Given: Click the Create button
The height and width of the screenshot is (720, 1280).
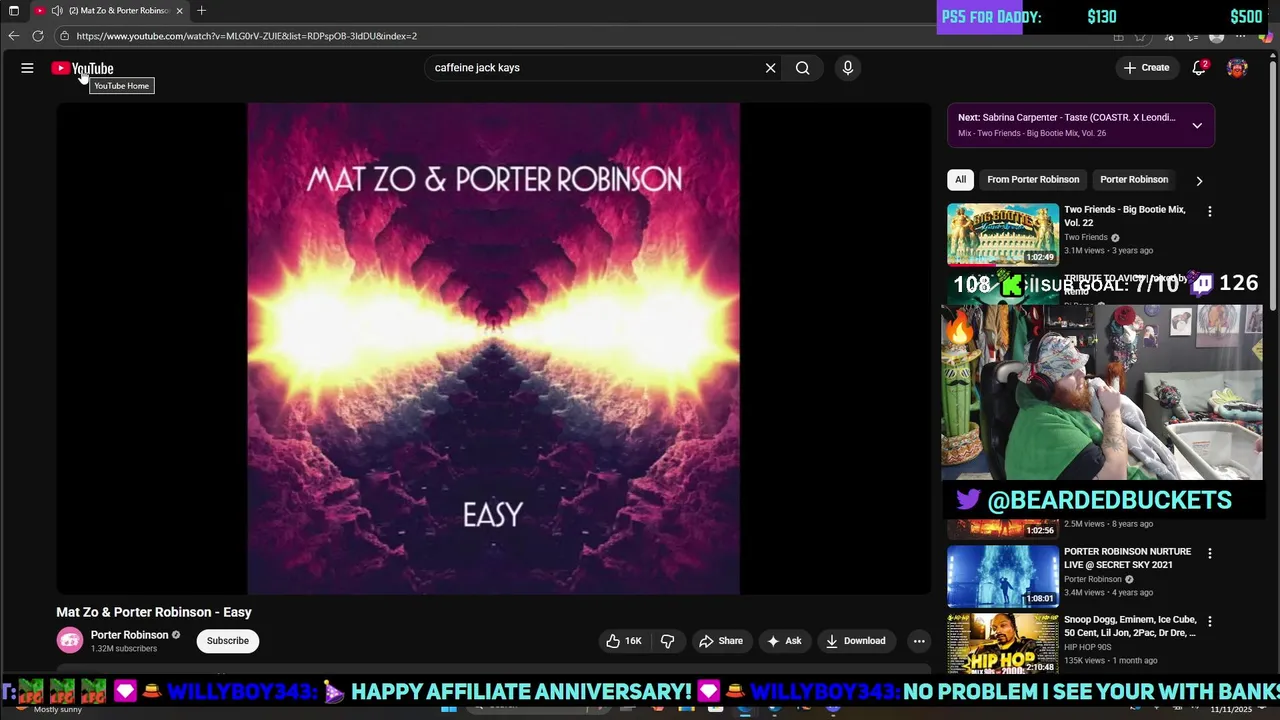Looking at the screenshot, I should (x=1146, y=68).
